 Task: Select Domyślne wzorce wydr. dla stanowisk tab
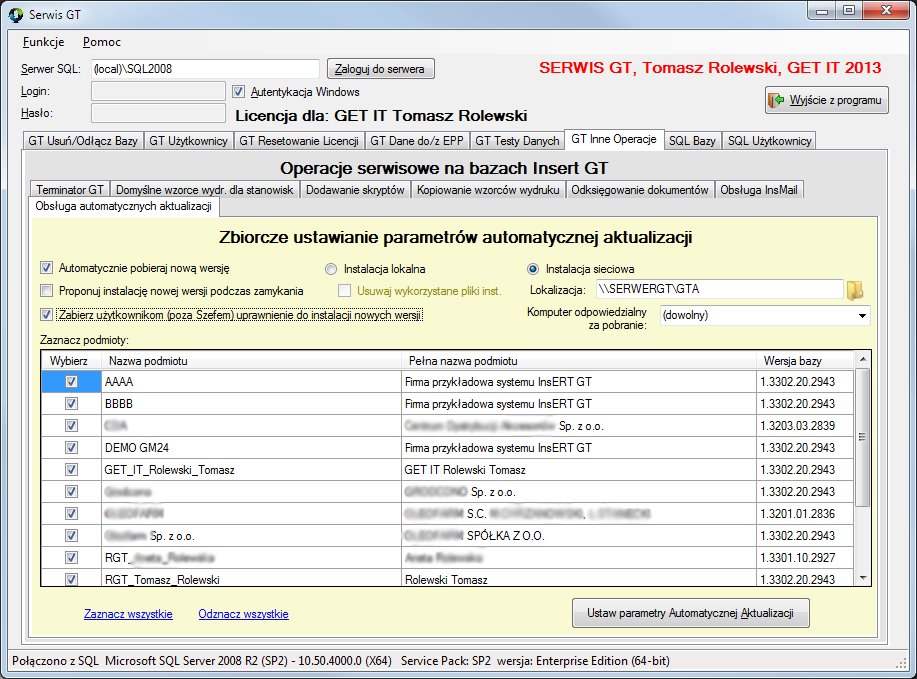click(205, 190)
